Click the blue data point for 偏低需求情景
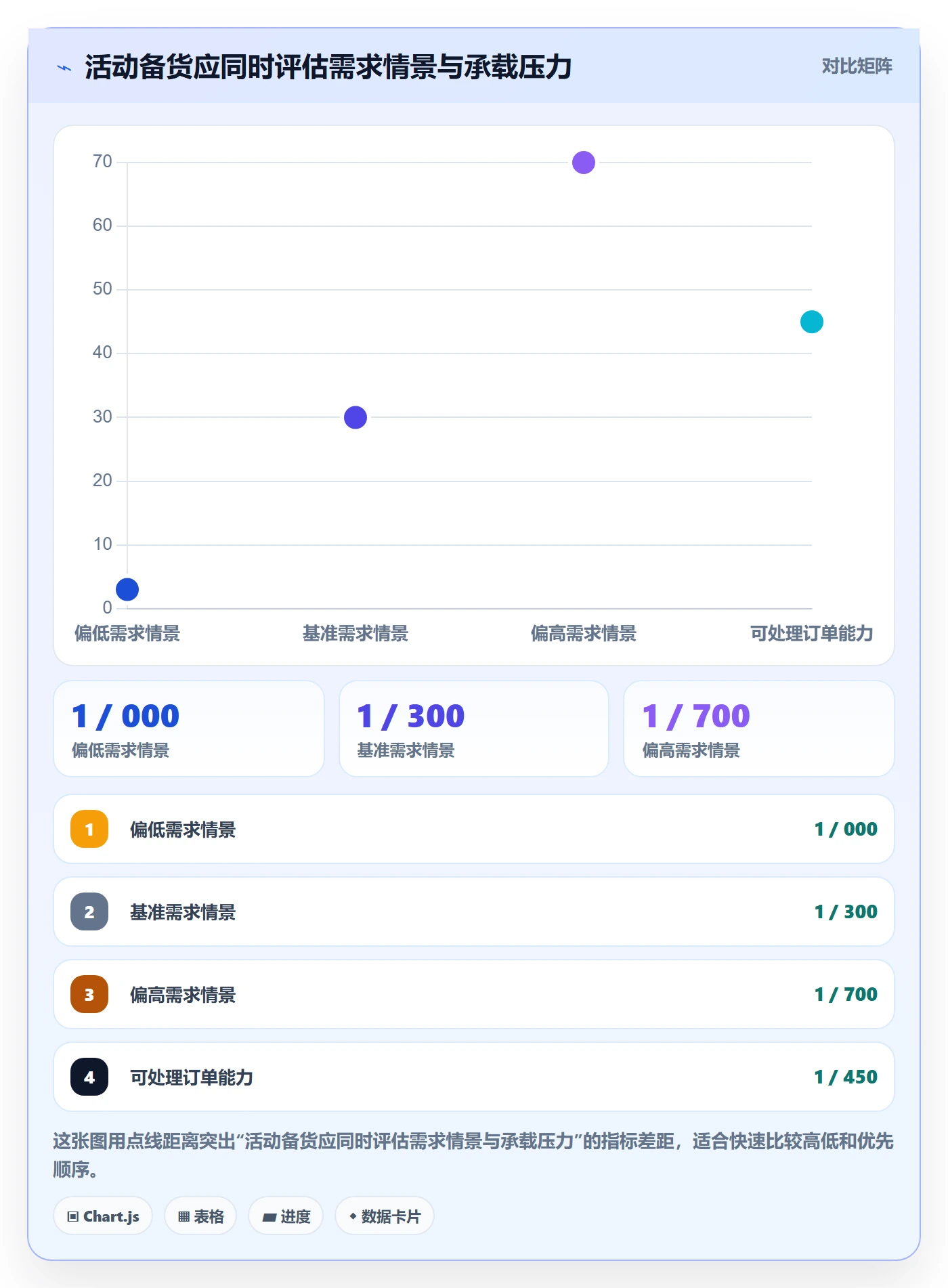The height and width of the screenshot is (1288, 948). coord(127,589)
